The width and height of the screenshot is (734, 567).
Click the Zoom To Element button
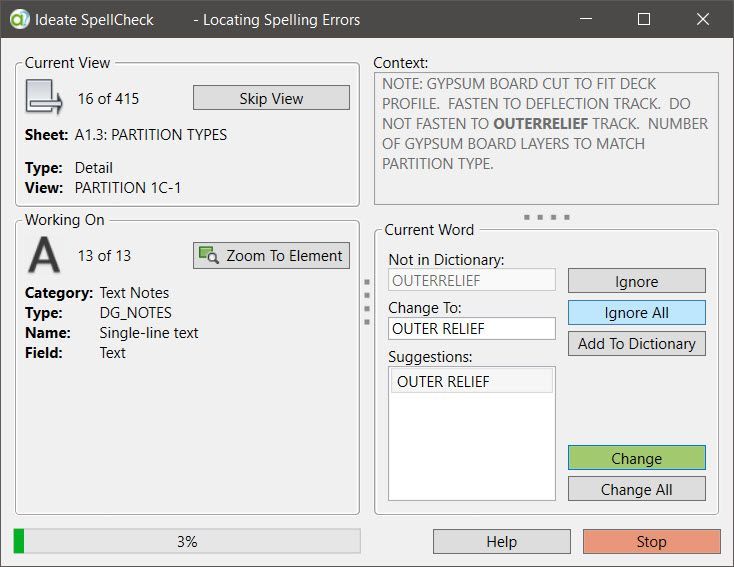click(x=272, y=256)
